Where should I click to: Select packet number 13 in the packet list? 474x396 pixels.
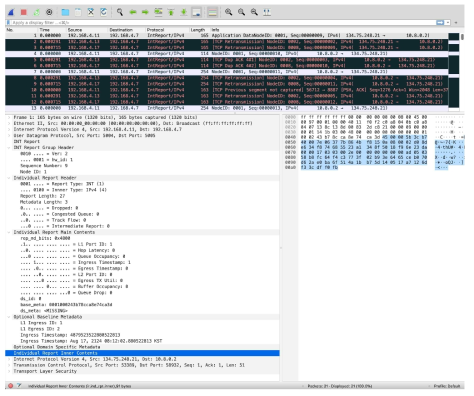click(227, 108)
